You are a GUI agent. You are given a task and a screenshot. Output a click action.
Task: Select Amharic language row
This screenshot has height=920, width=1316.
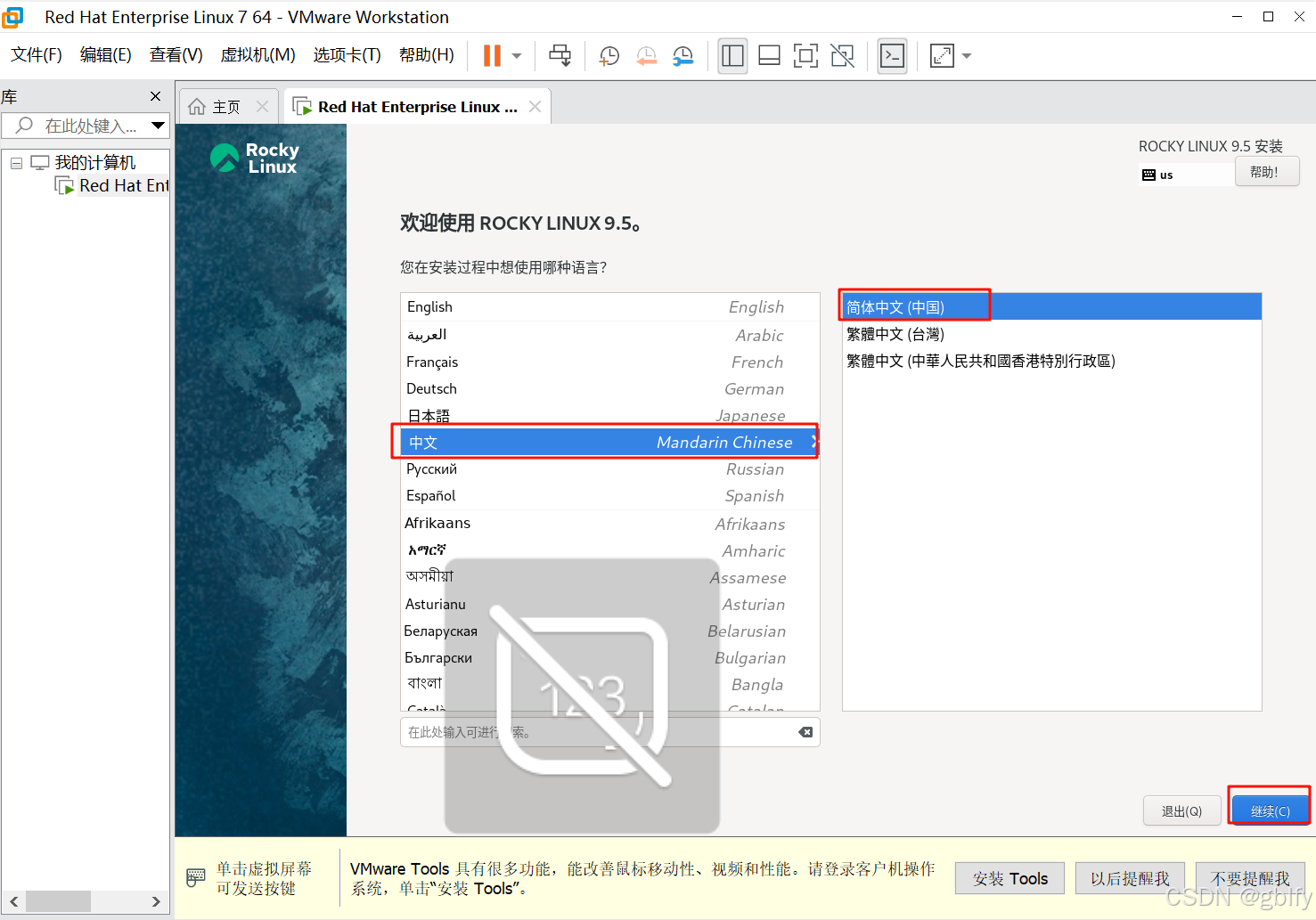pos(610,550)
